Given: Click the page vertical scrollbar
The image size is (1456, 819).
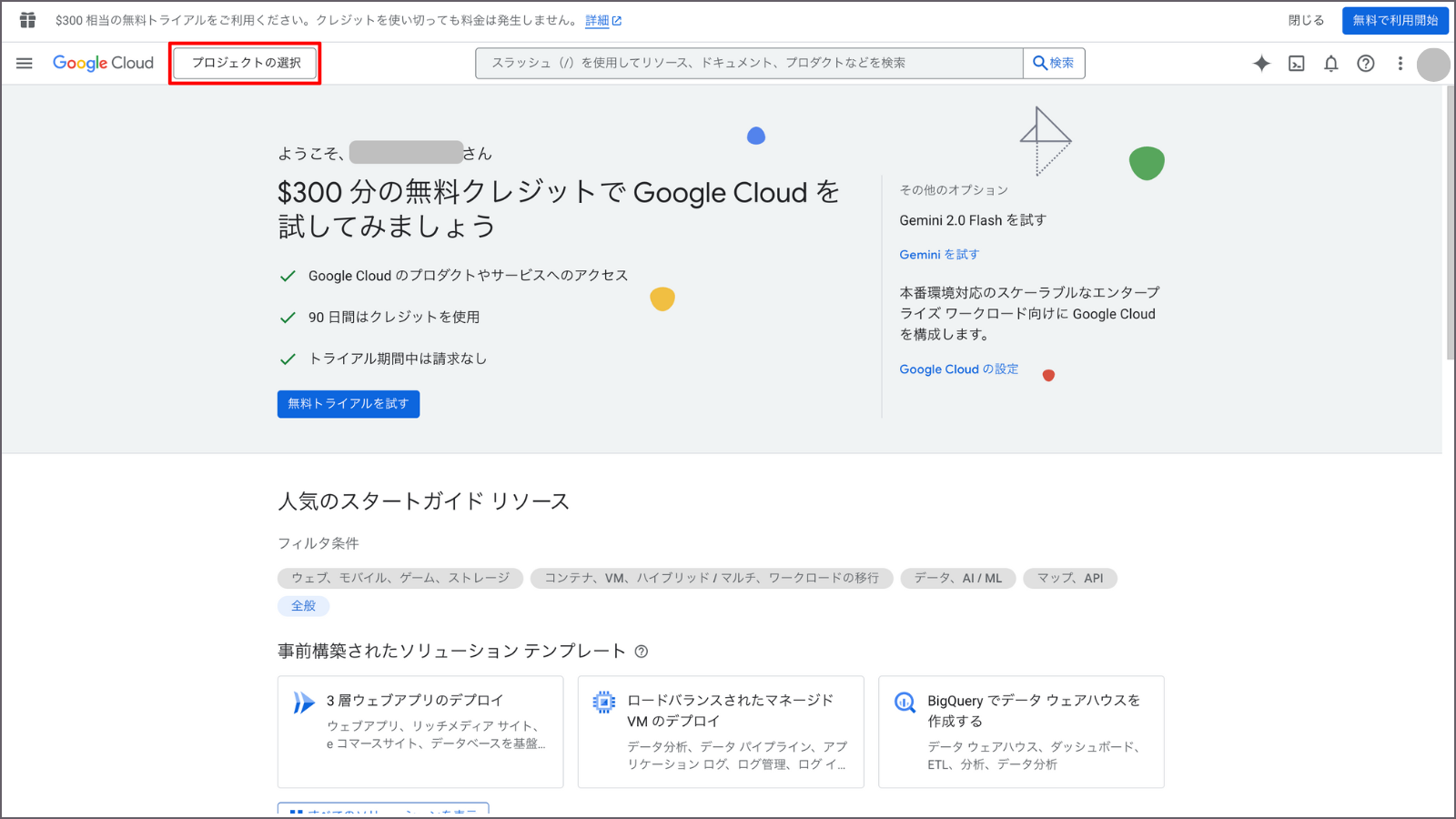Looking at the screenshot, I should pyautogui.click(x=1450, y=223).
